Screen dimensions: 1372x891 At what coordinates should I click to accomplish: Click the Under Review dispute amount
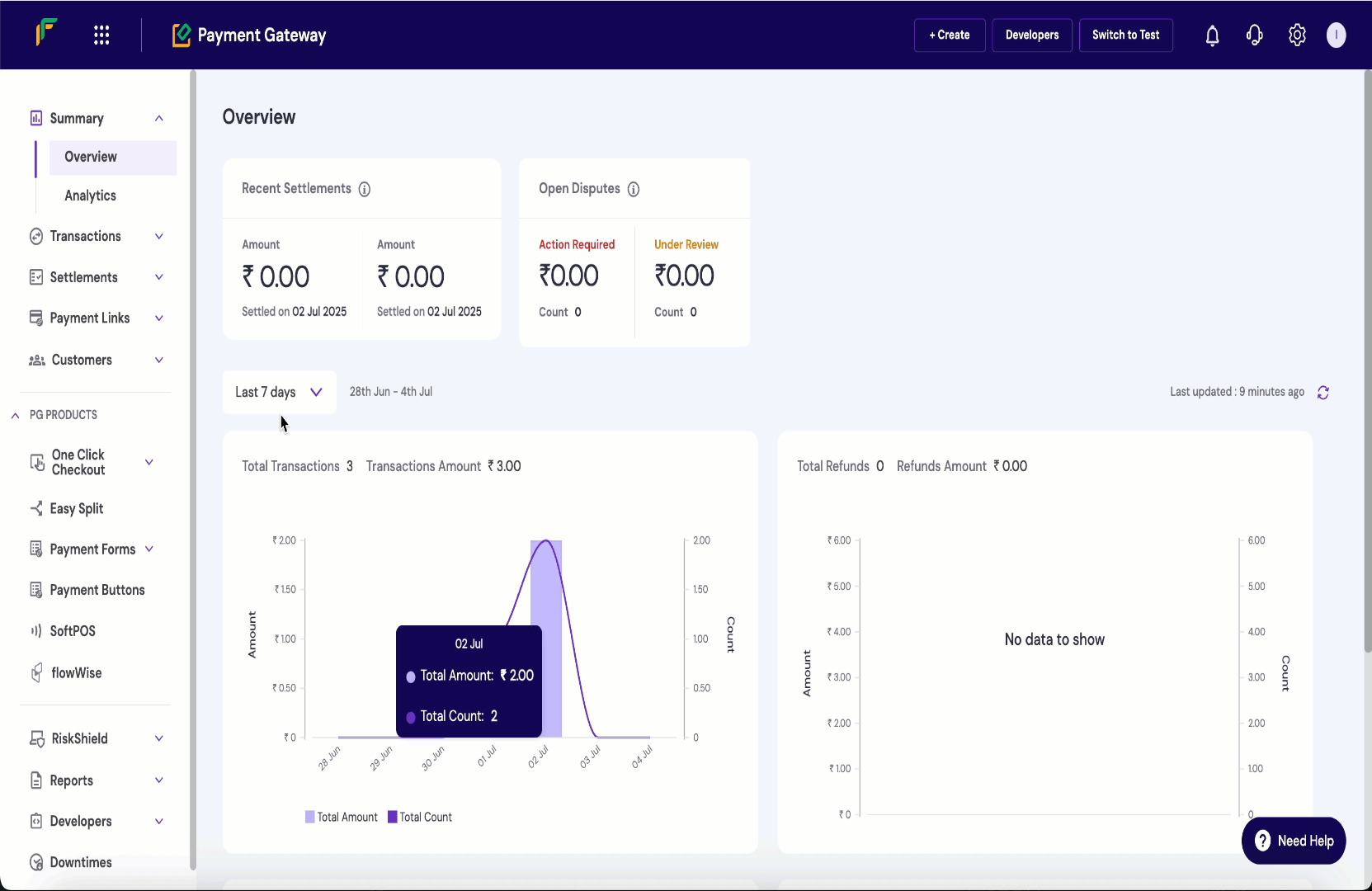click(x=684, y=276)
